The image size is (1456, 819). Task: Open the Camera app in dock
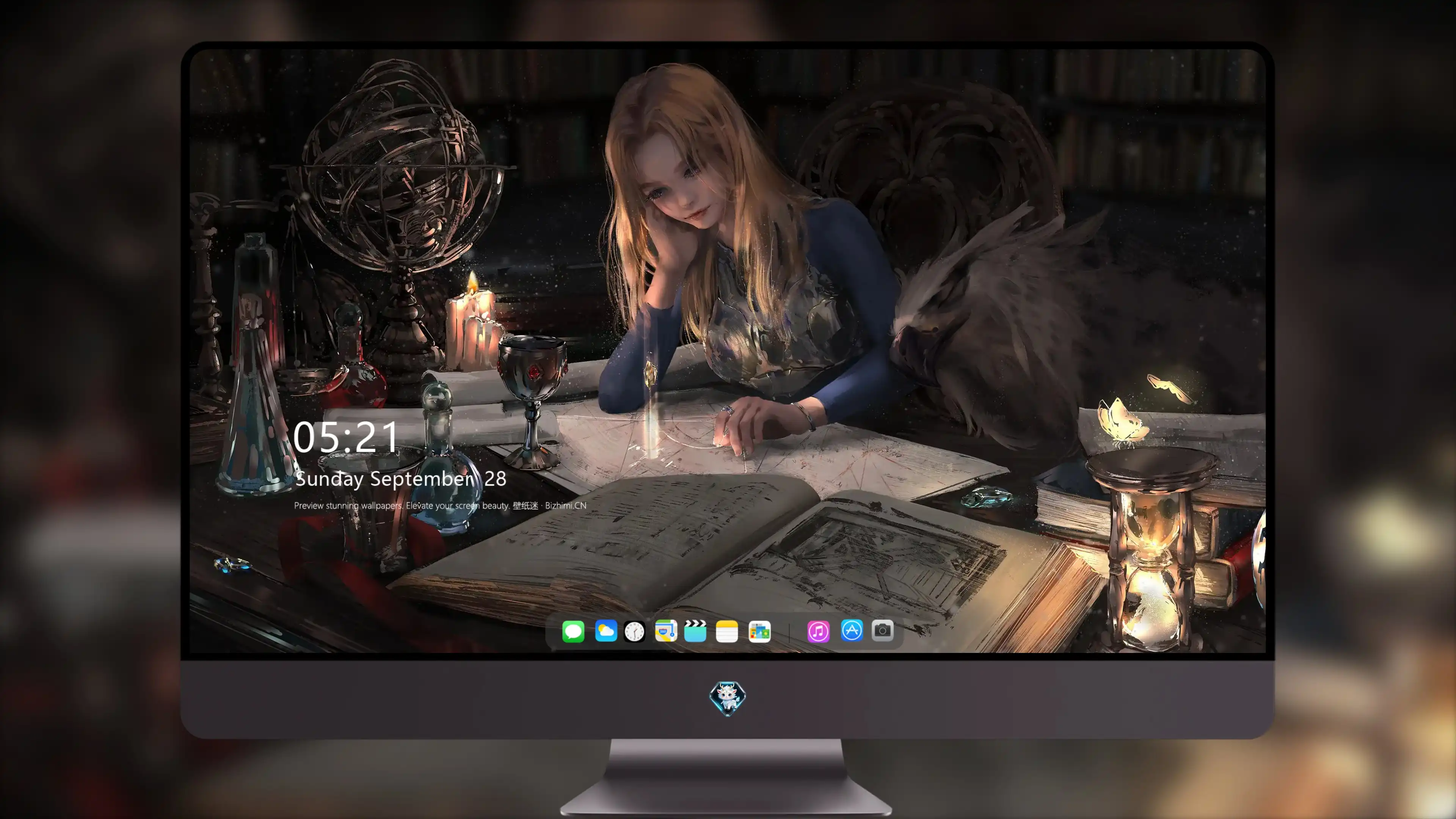[882, 630]
